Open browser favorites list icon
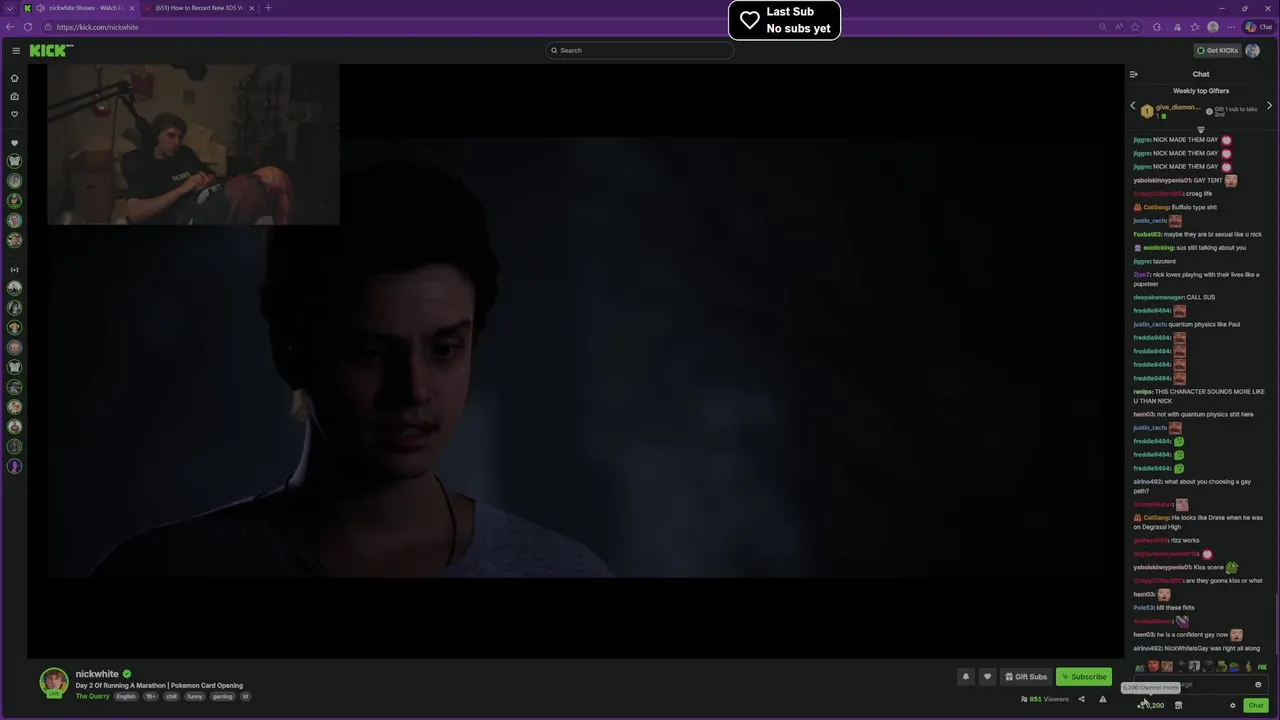This screenshot has width=1280, height=720. (1195, 27)
